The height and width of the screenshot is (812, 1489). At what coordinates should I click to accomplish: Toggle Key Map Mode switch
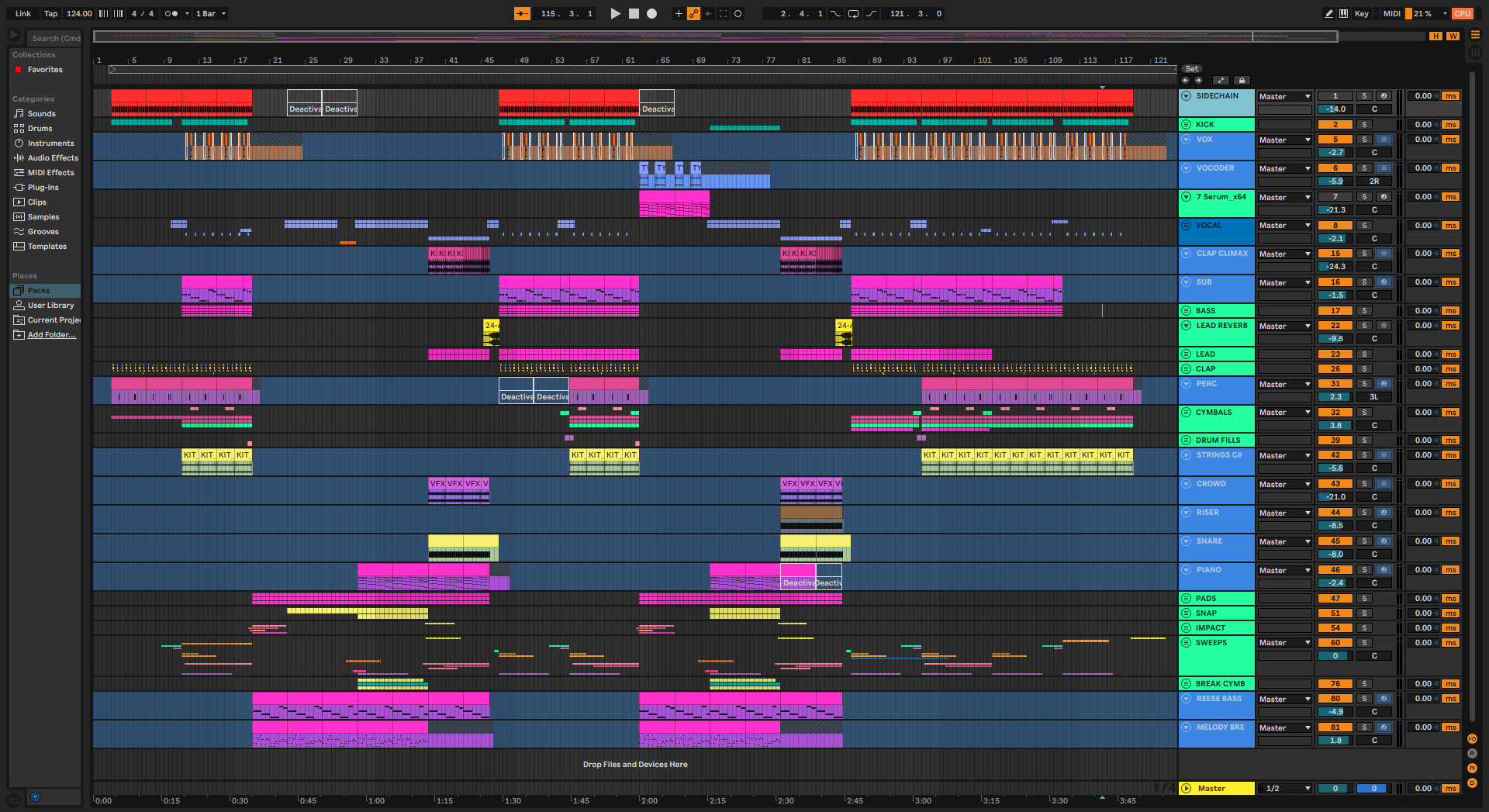pos(1362,13)
